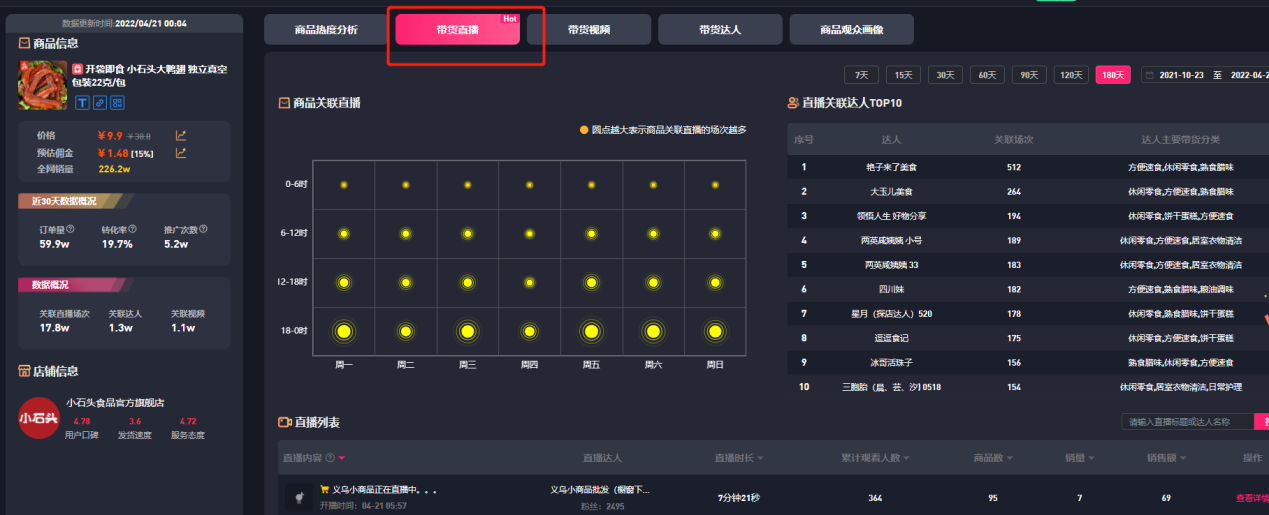Viewport: 1269px width, 515px height.
Task: Sort live list by 累计观看人数 column
Action: (875, 458)
